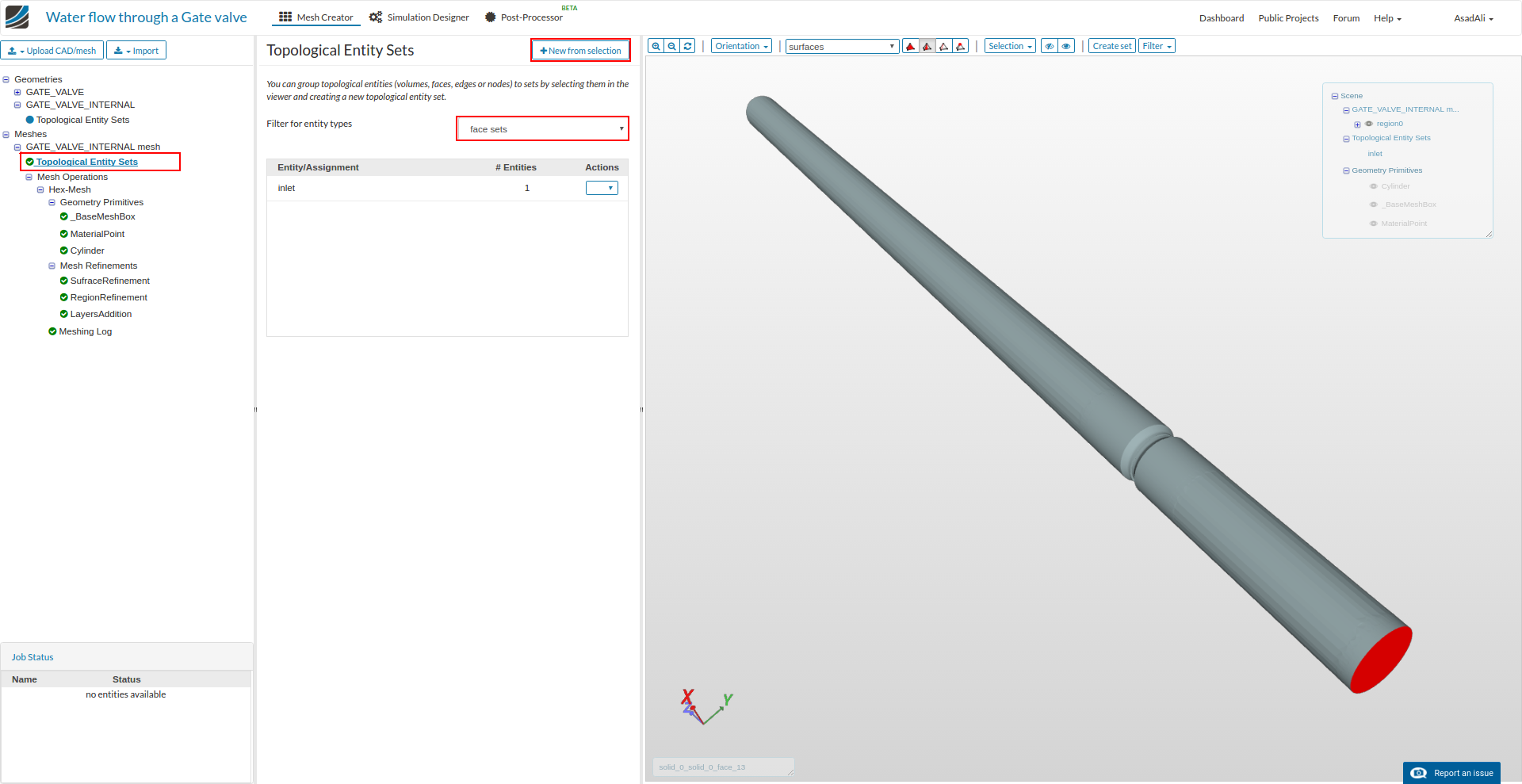Collapse the Meshes tree node

coord(6,135)
